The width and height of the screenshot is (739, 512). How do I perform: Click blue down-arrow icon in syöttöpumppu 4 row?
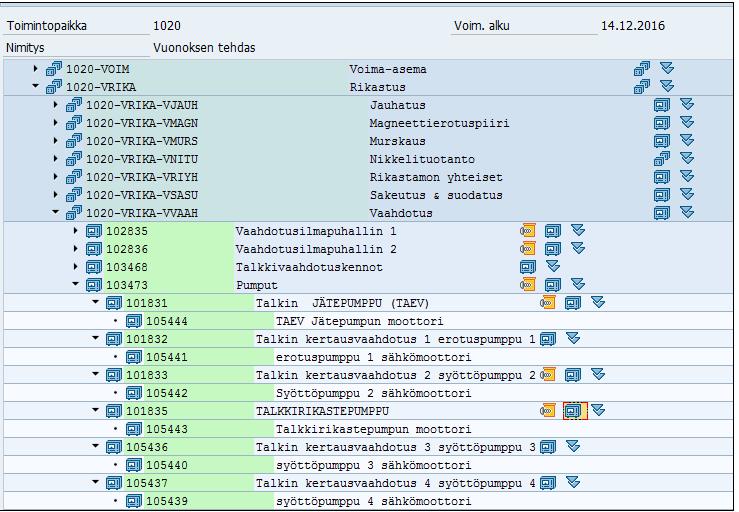click(x=573, y=481)
